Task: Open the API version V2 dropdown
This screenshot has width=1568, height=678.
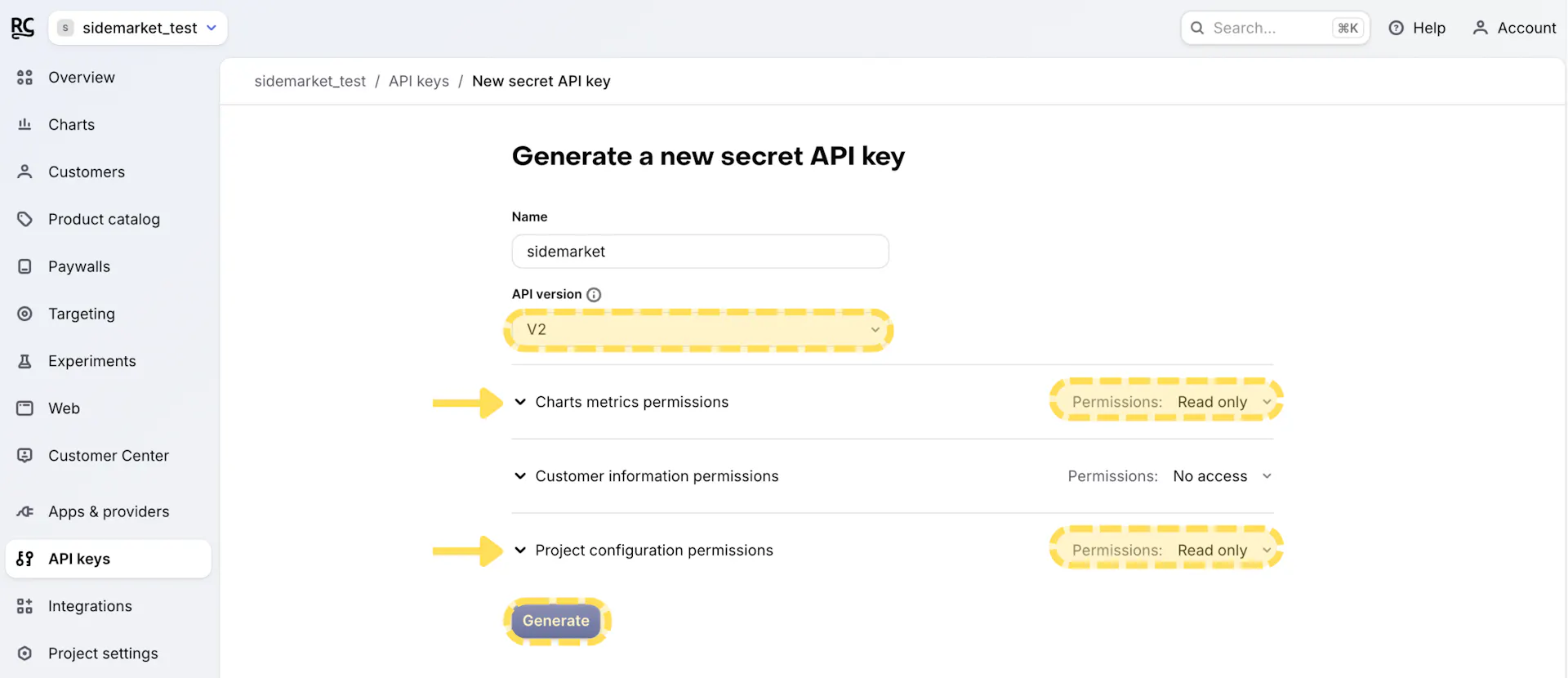Action: [700, 330]
